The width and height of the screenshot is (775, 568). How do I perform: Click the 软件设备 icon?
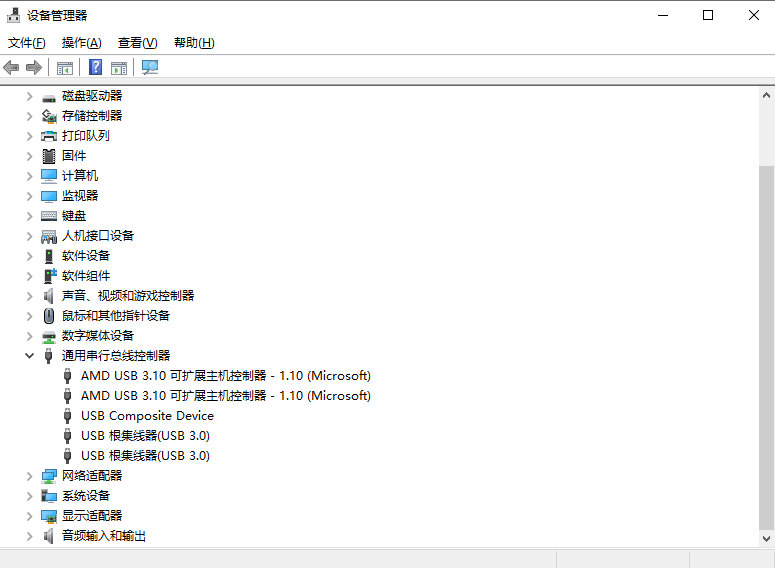pos(49,256)
